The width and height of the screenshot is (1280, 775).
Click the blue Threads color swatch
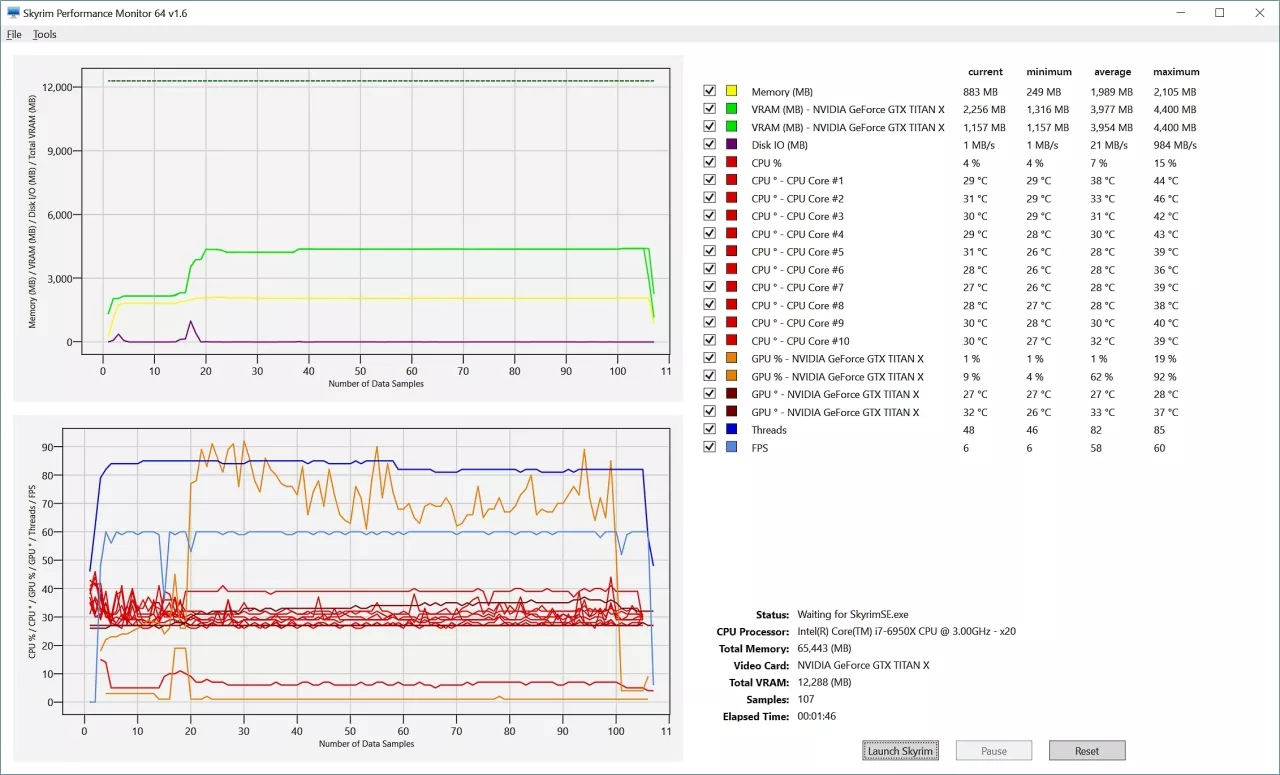pos(732,430)
